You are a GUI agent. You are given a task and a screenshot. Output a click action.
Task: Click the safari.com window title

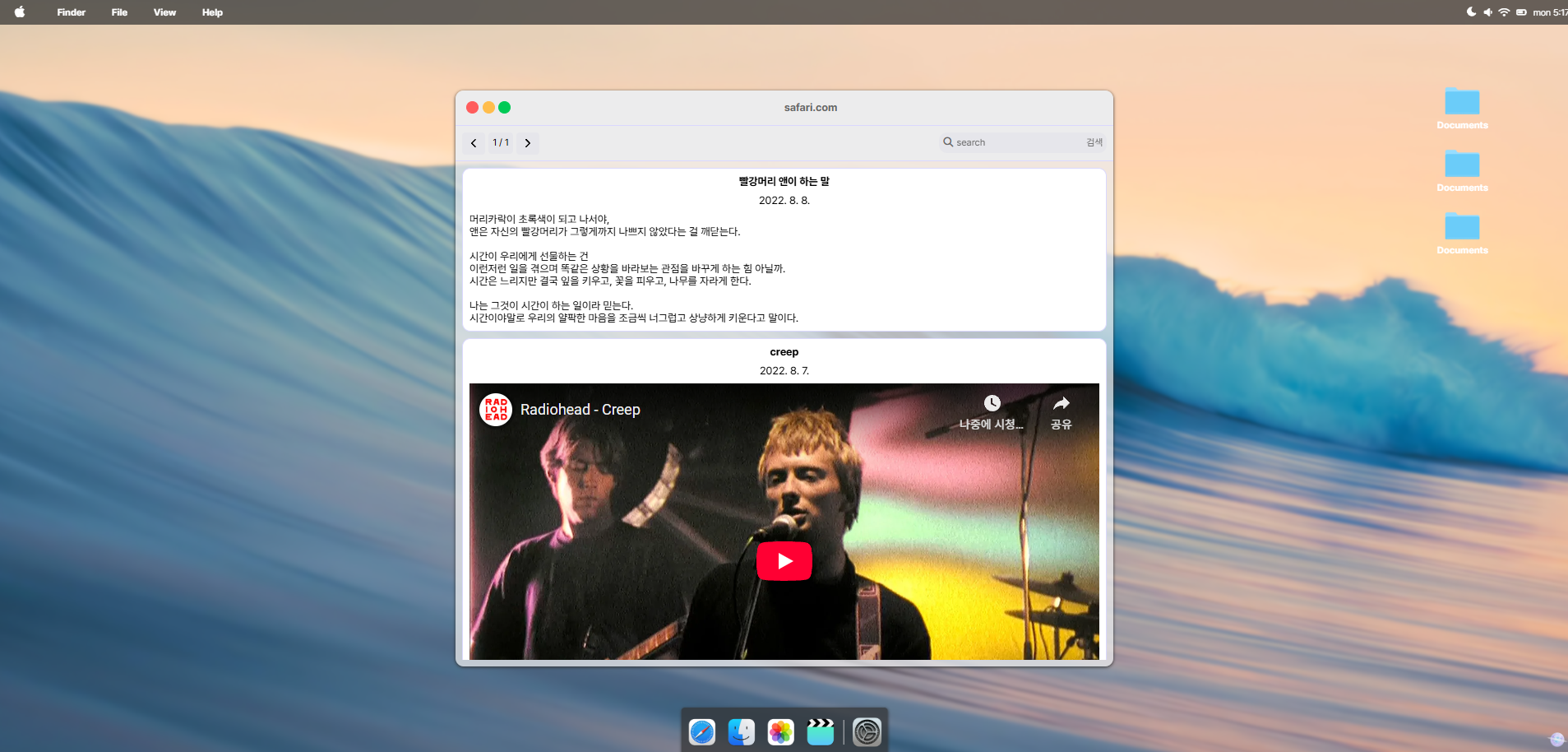tap(811, 107)
